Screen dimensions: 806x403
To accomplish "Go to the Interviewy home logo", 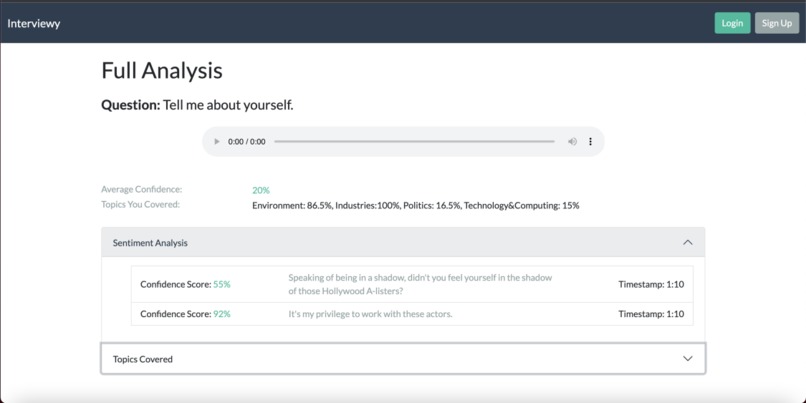I will [x=33, y=23].
